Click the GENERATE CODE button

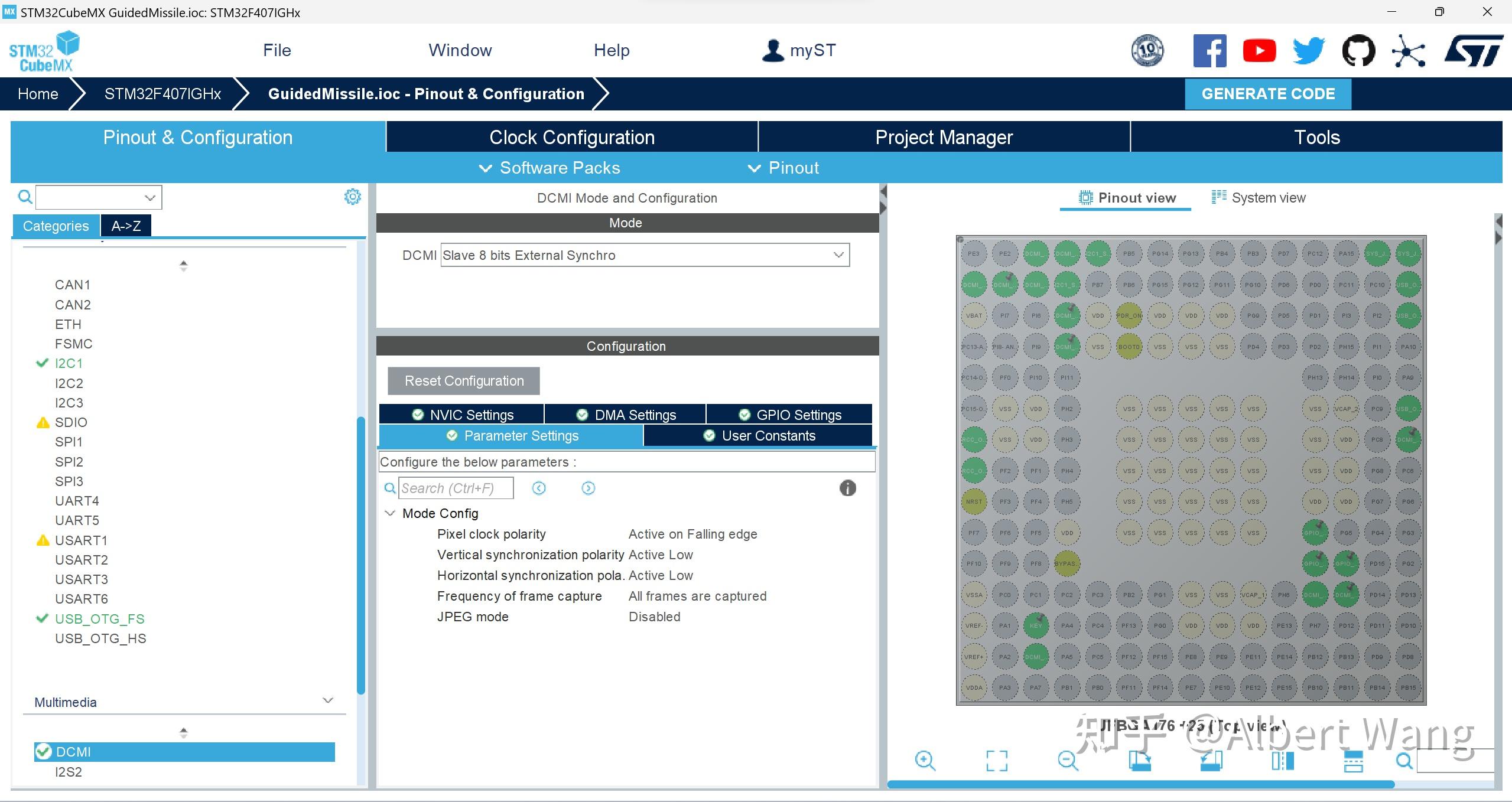point(1268,94)
